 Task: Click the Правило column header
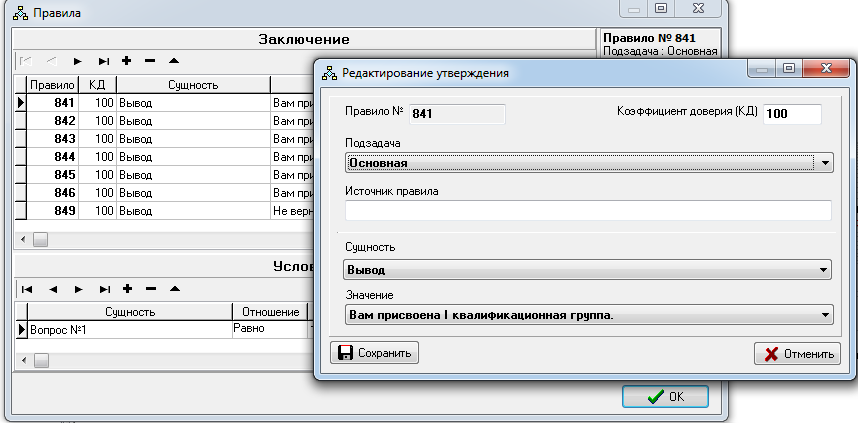click(53, 85)
